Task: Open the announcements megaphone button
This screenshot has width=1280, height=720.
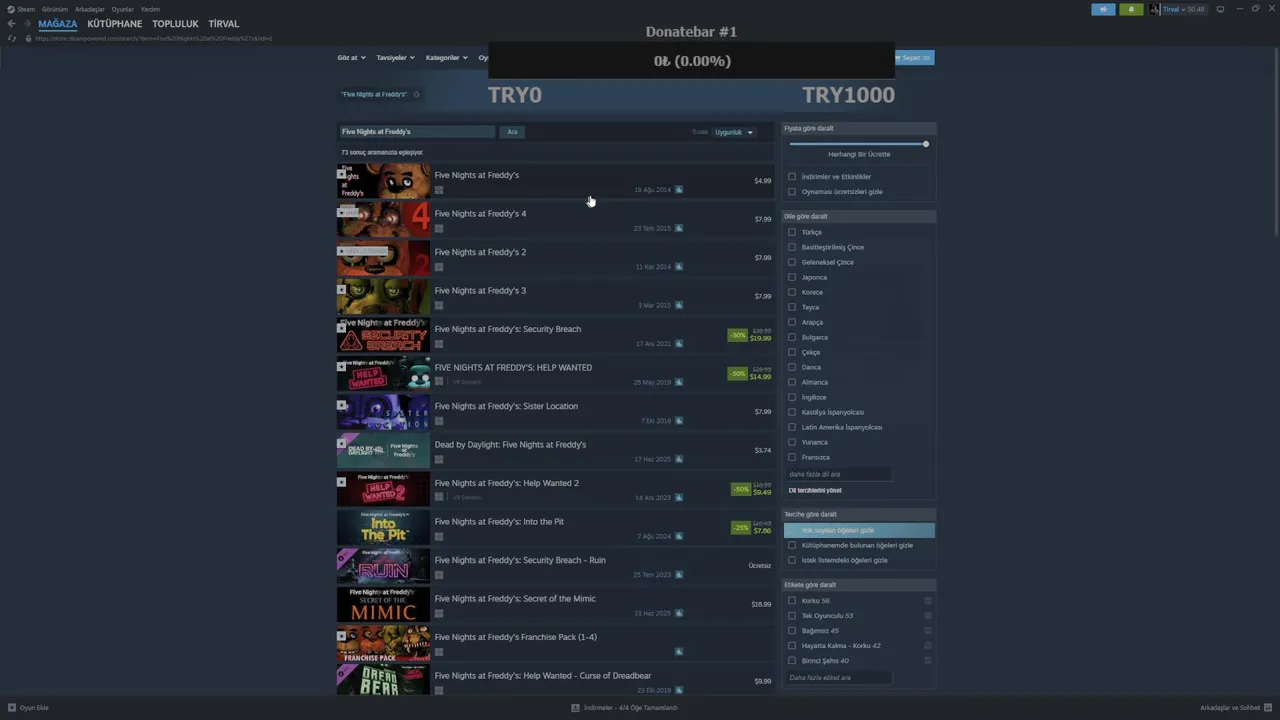Action: pos(1103,9)
